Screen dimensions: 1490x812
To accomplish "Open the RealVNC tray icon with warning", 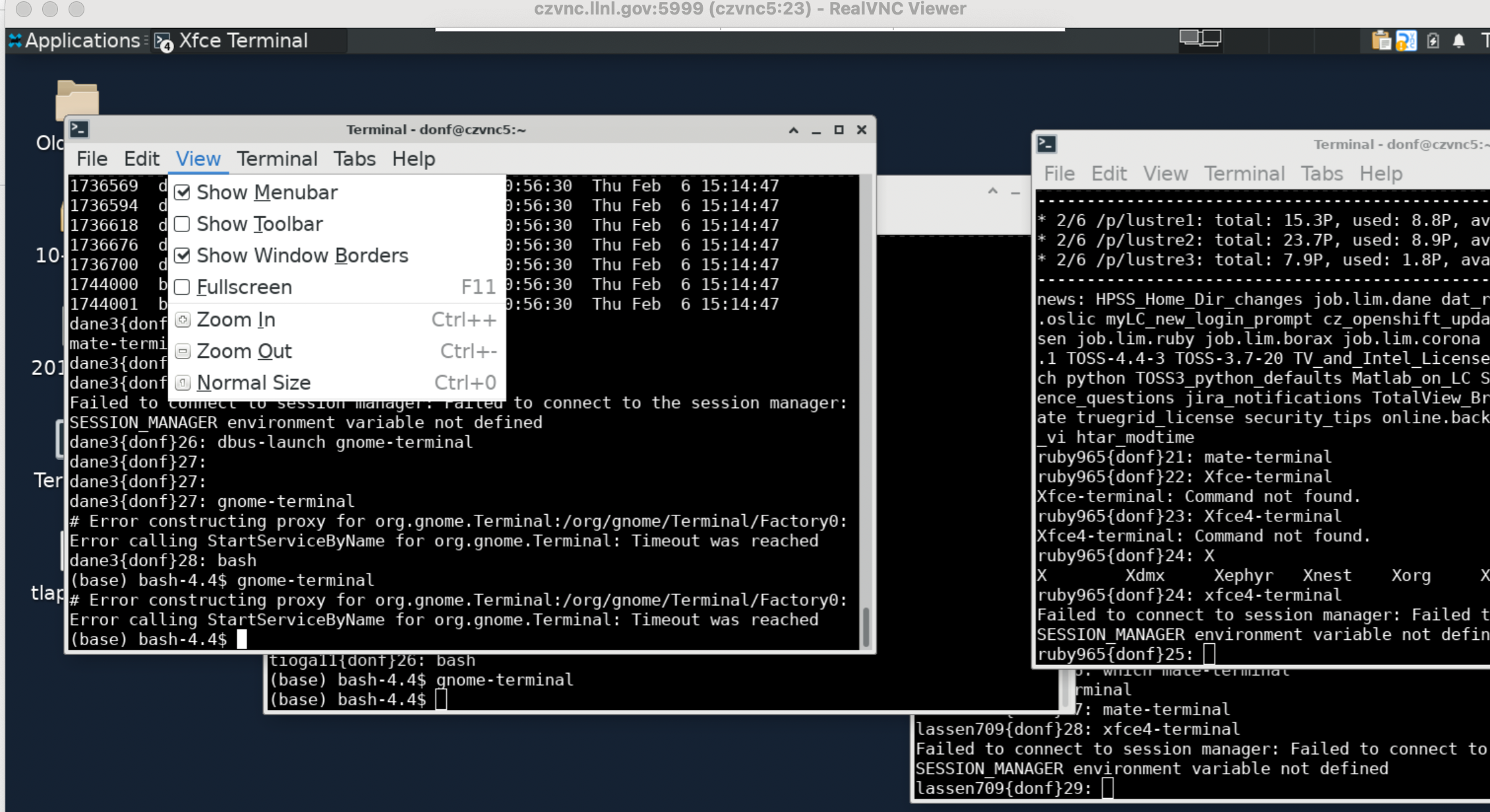I will click(1406, 41).
